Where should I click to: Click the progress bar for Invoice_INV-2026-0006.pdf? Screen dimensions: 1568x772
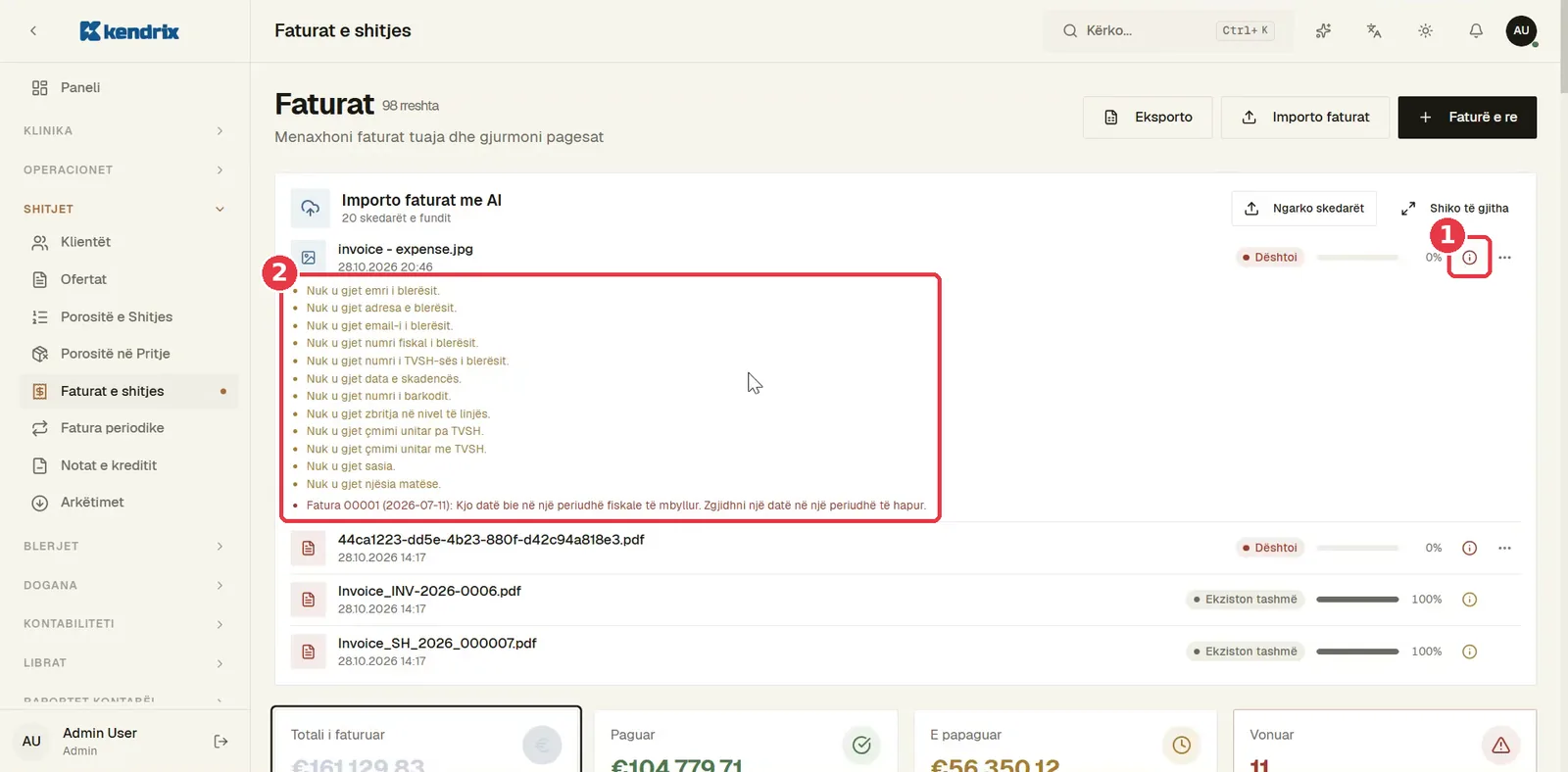1357,600
